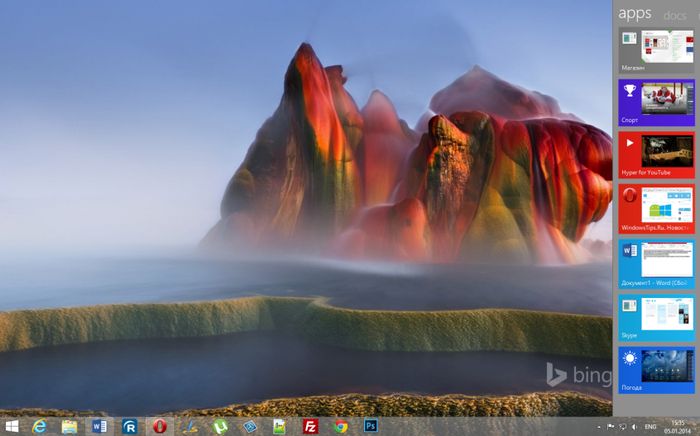The image size is (700, 436).
Task: Open Google Chrome from the taskbar
Action: coord(340,426)
